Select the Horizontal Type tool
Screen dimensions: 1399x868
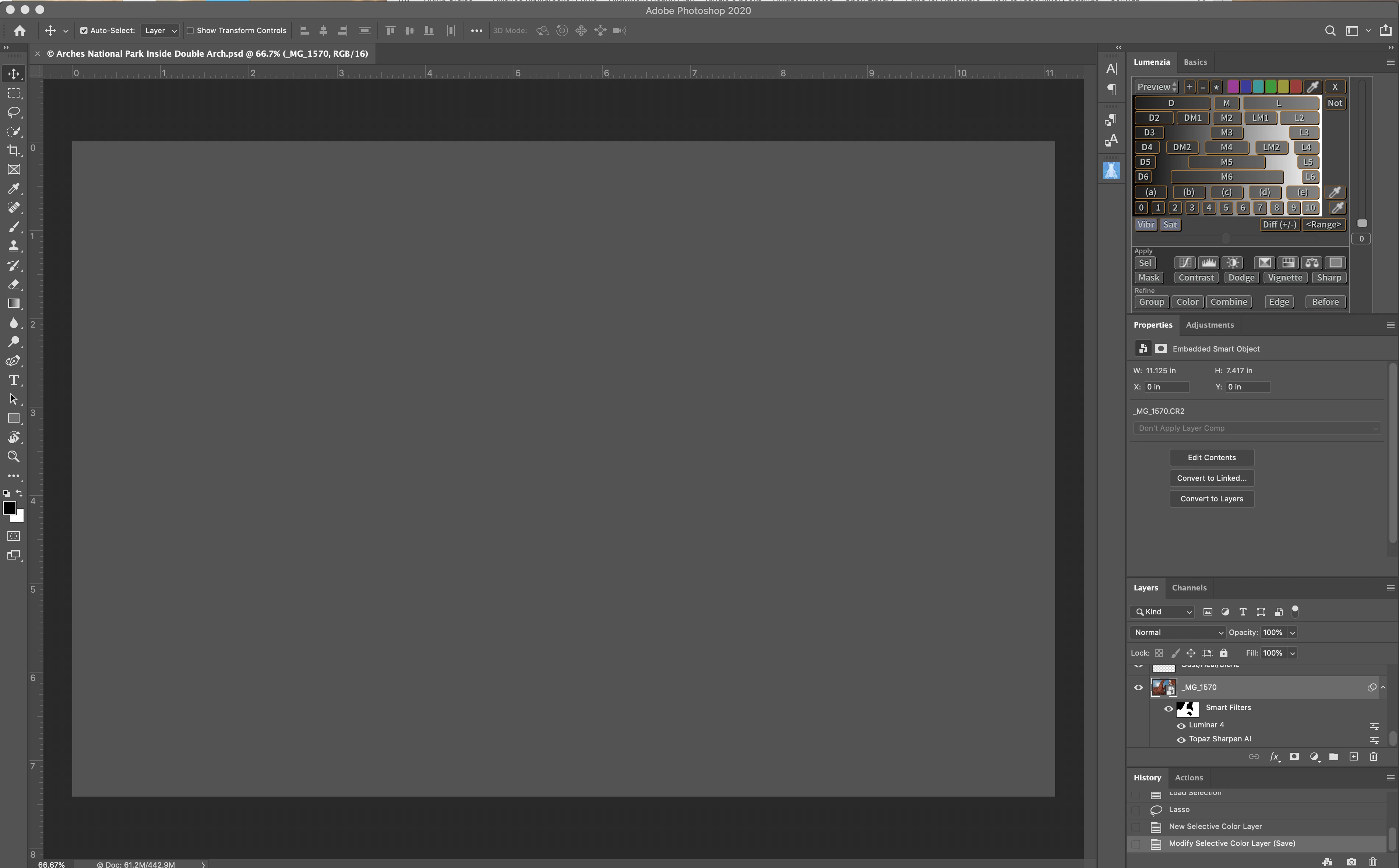tap(14, 380)
